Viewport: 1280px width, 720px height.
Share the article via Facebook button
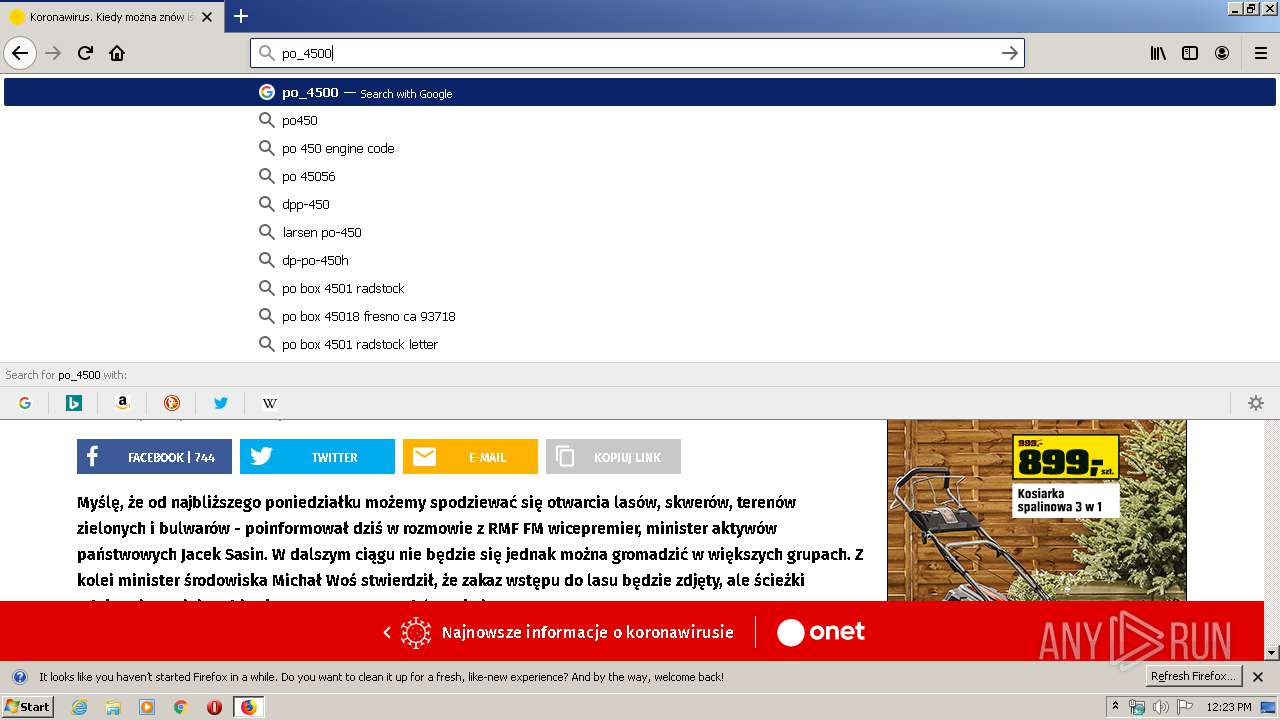(154, 456)
